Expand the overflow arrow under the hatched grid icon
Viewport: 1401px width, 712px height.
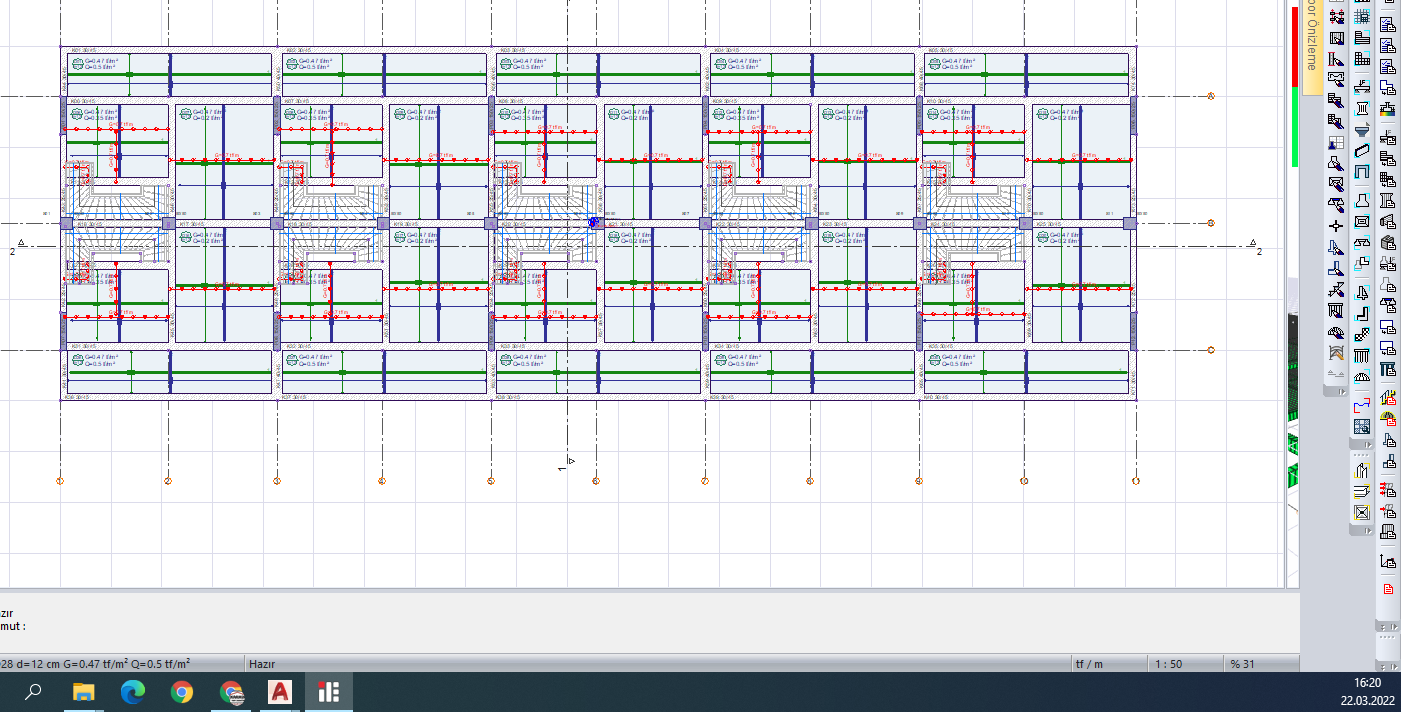[1369, 445]
